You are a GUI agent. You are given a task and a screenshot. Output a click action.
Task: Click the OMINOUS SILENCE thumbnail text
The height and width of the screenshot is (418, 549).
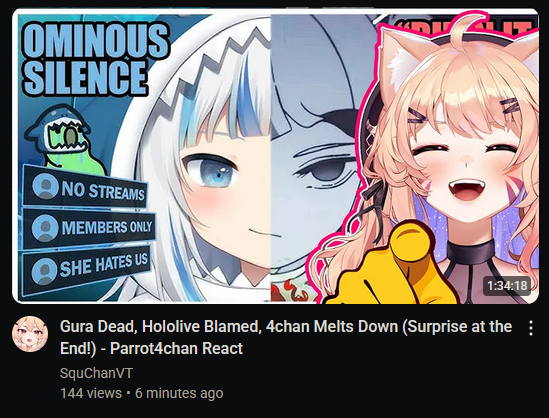(x=95, y=58)
